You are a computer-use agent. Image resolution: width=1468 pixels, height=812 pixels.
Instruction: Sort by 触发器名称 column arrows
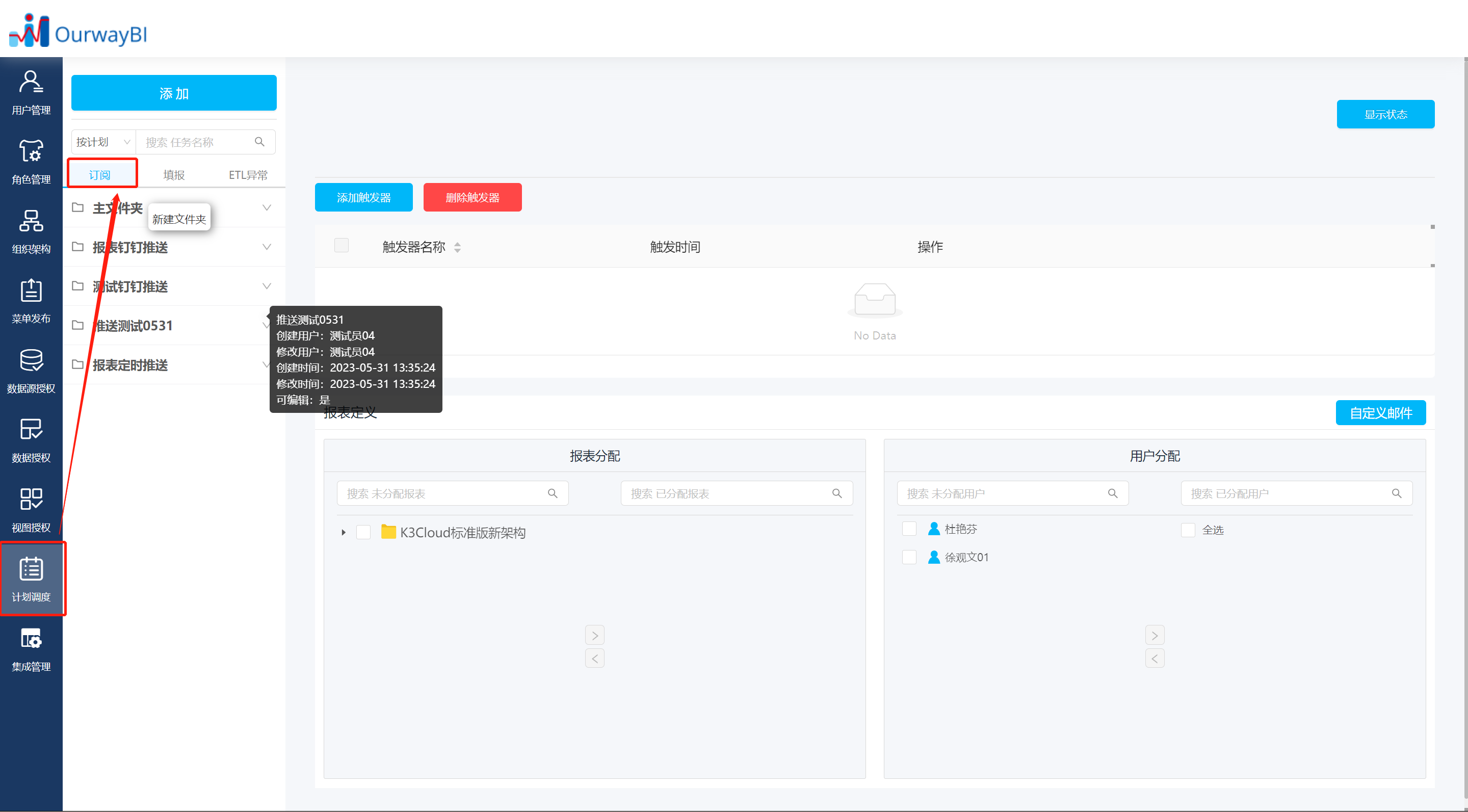point(457,247)
